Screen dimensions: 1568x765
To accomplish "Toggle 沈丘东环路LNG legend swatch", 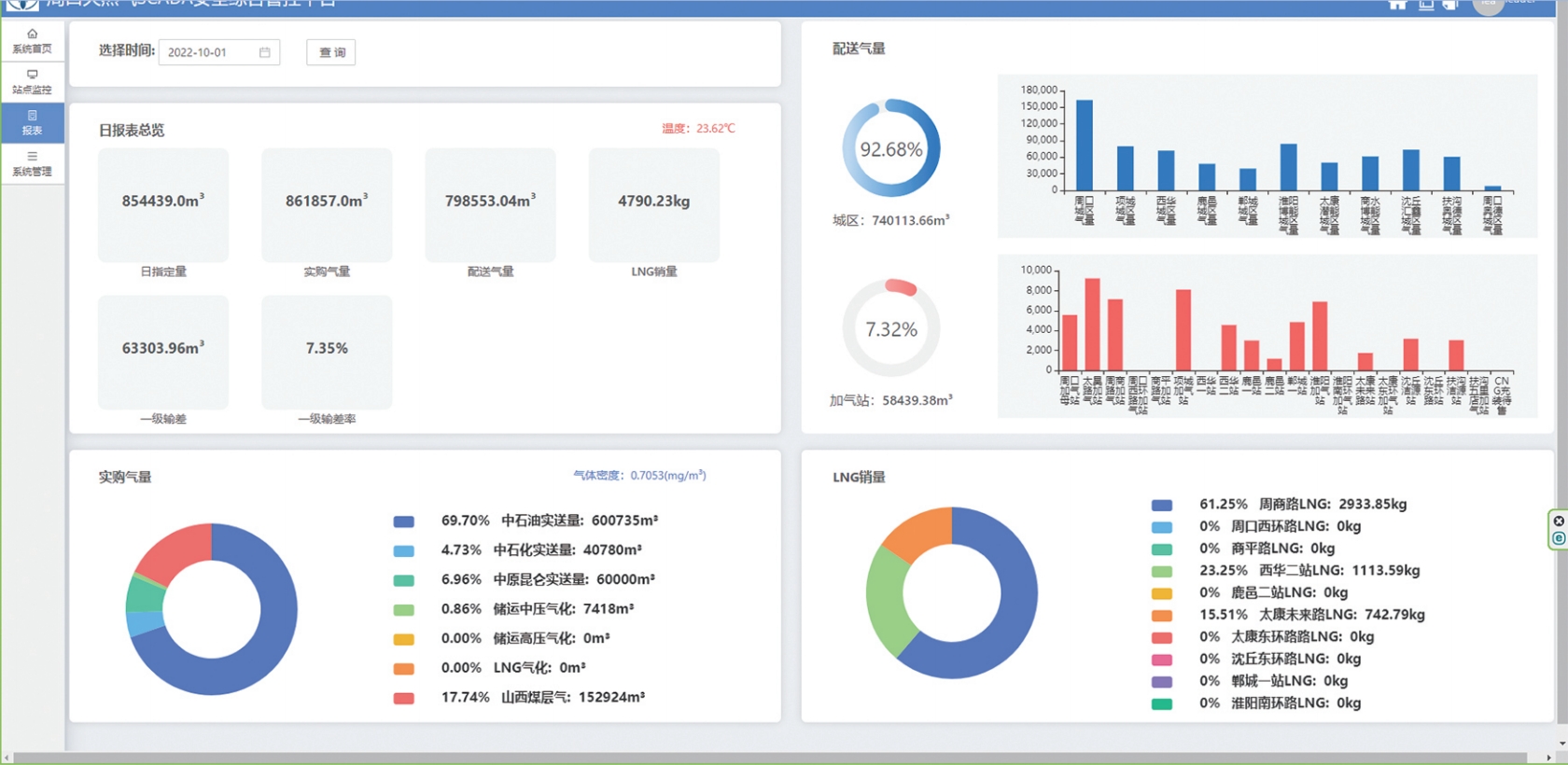I will coord(1162,660).
